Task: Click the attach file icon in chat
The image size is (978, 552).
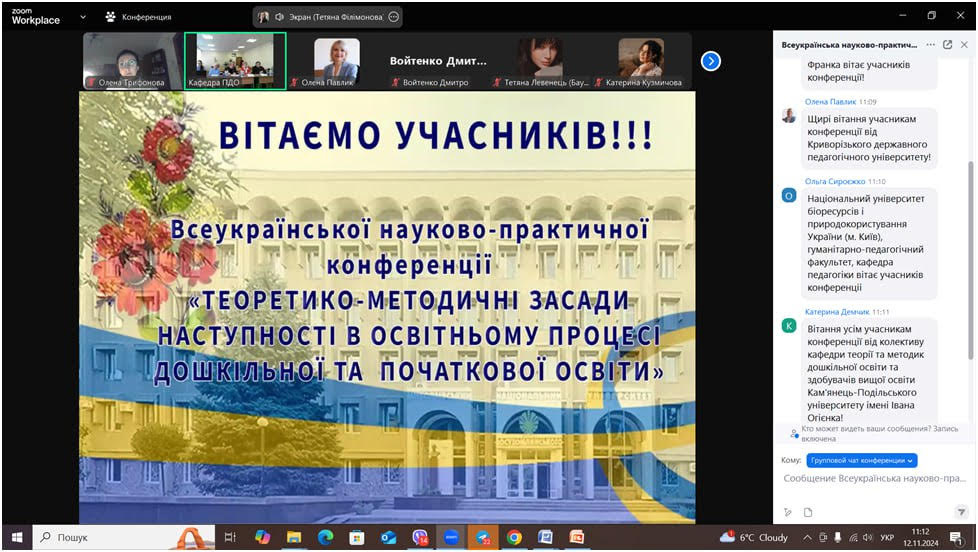Action: [x=808, y=512]
